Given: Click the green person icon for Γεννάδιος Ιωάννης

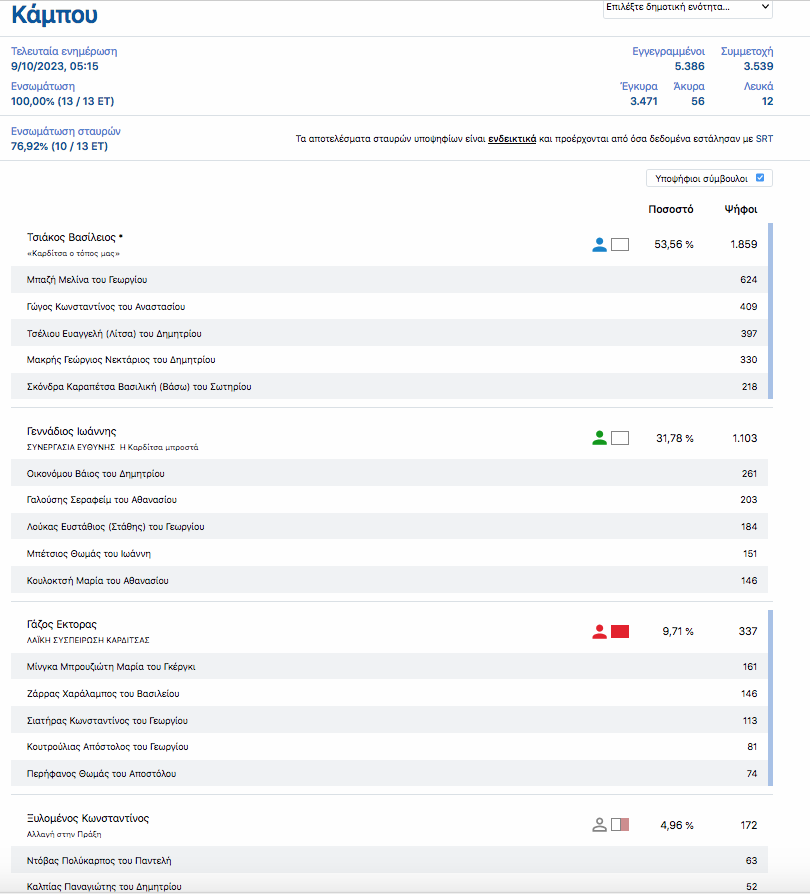Looking at the screenshot, I should [599, 438].
